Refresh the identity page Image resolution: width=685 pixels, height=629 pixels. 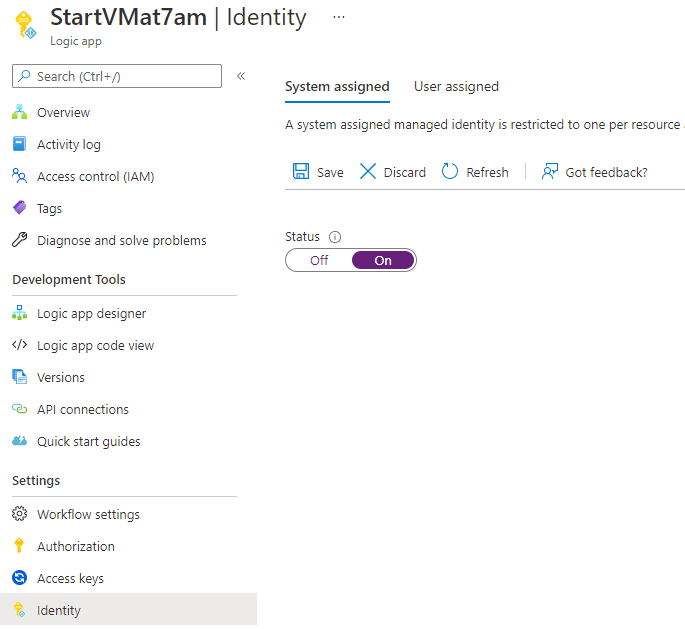(x=475, y=172)
